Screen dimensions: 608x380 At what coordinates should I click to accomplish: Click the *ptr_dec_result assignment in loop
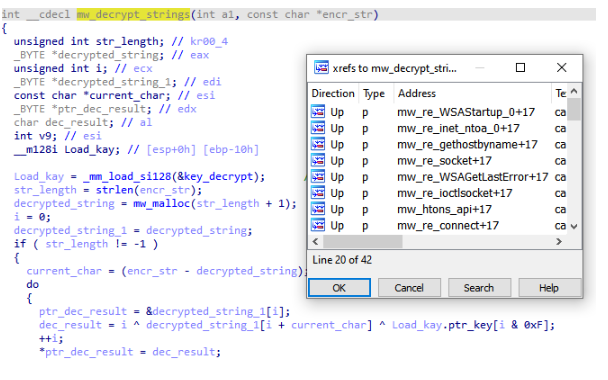tap(86, 352)
